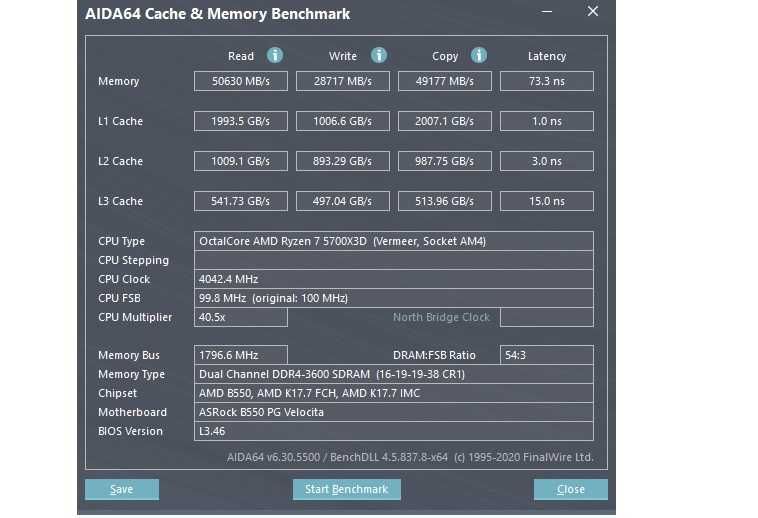Start Benchmark run
The width and height of the screenshot is (758, 518).
pos(347,489)
